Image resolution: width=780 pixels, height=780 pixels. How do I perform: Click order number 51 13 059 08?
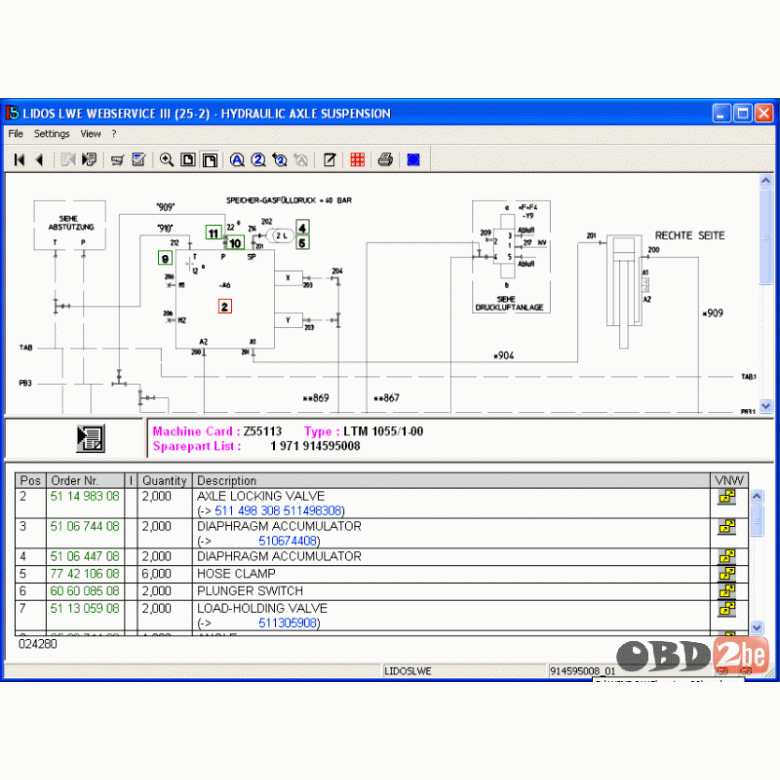85,608
